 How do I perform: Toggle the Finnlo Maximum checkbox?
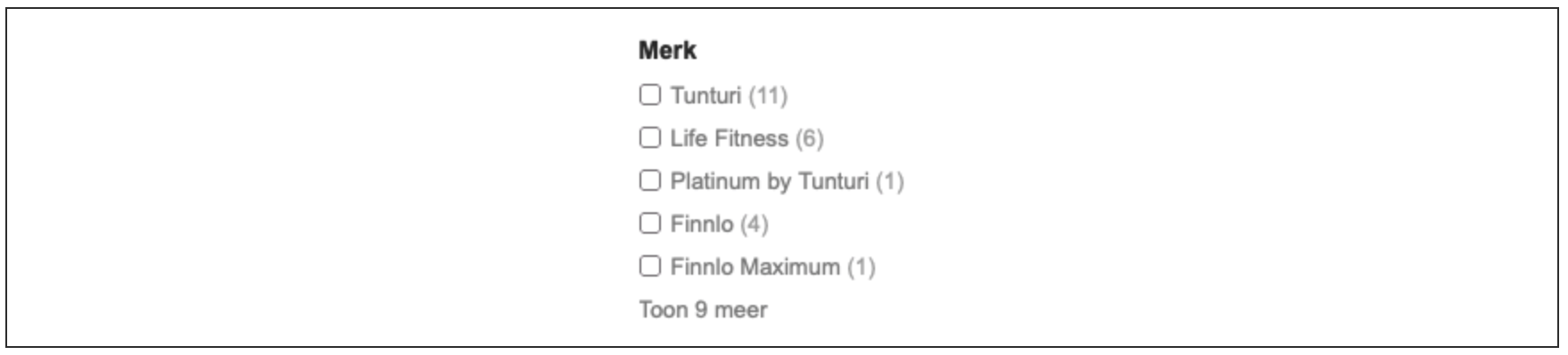coord(650,266)
